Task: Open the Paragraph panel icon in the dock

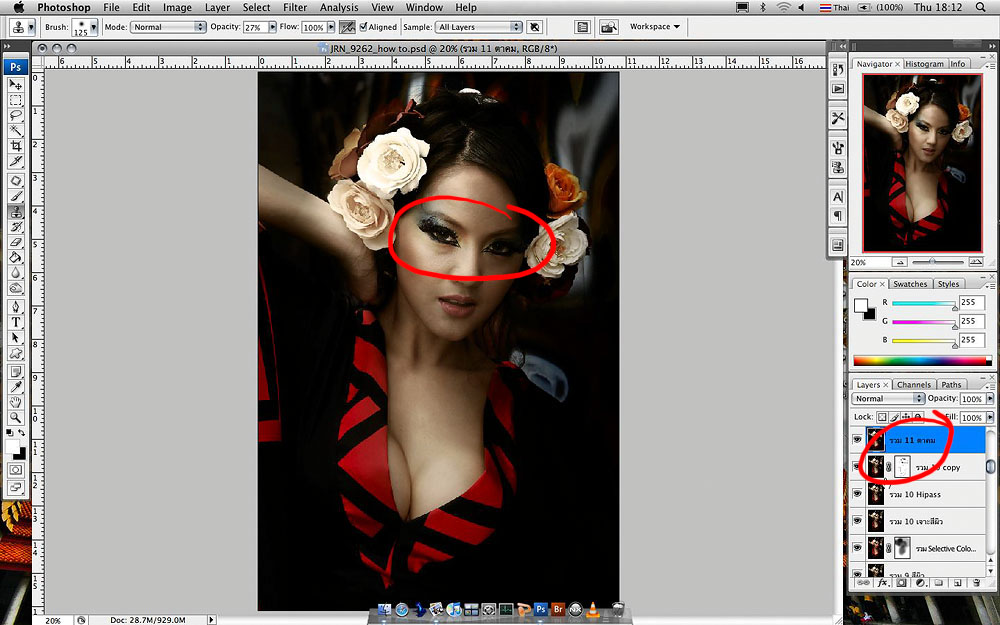Action: click(x=838, y=216)
